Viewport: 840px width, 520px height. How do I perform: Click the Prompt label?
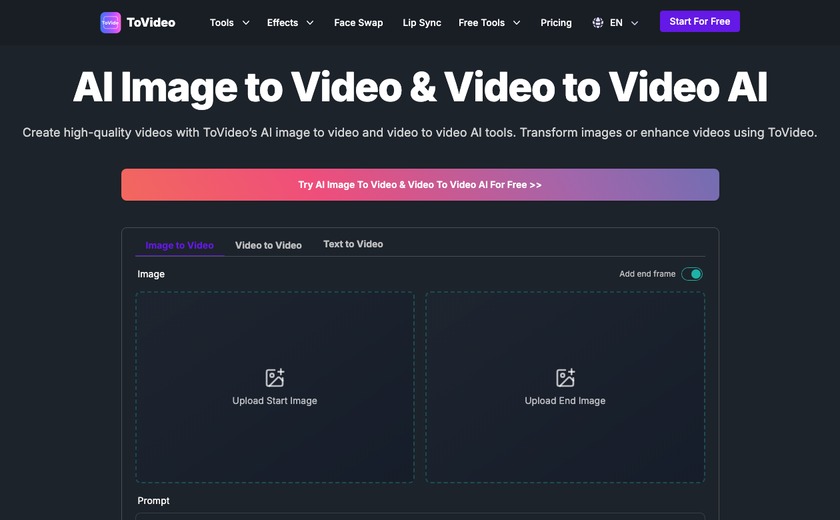click(153, 501)
